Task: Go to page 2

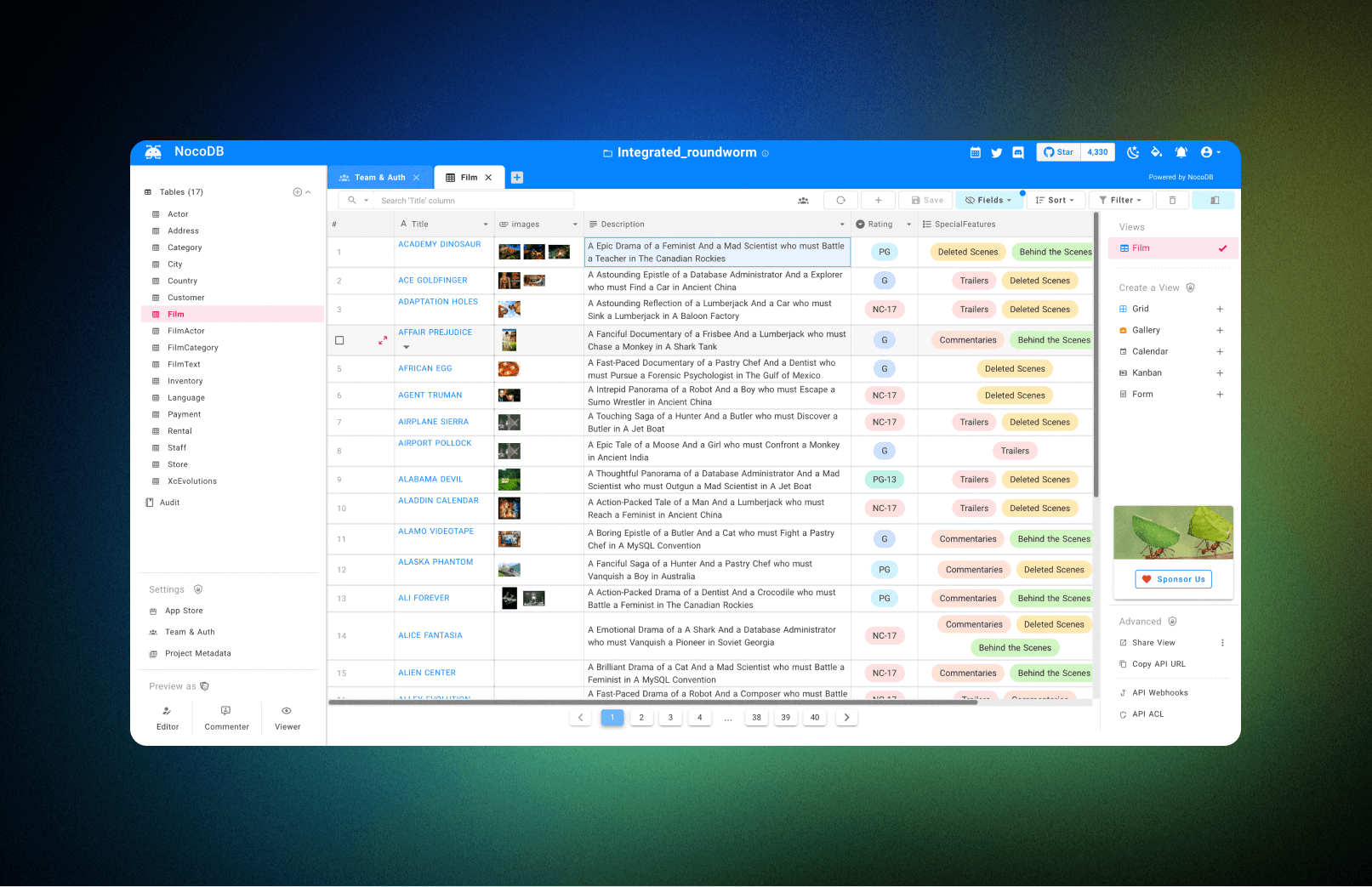Action: tap(641, 718)
